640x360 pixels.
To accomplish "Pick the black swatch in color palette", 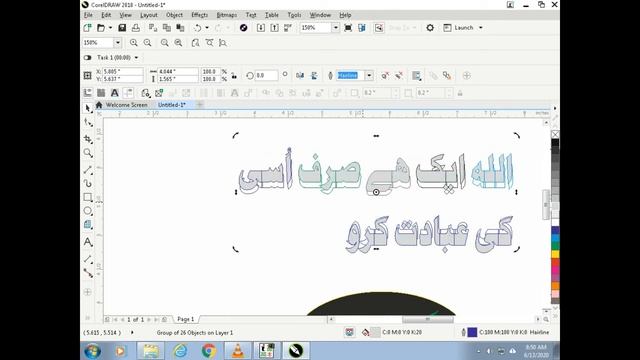I will [555, 143].
